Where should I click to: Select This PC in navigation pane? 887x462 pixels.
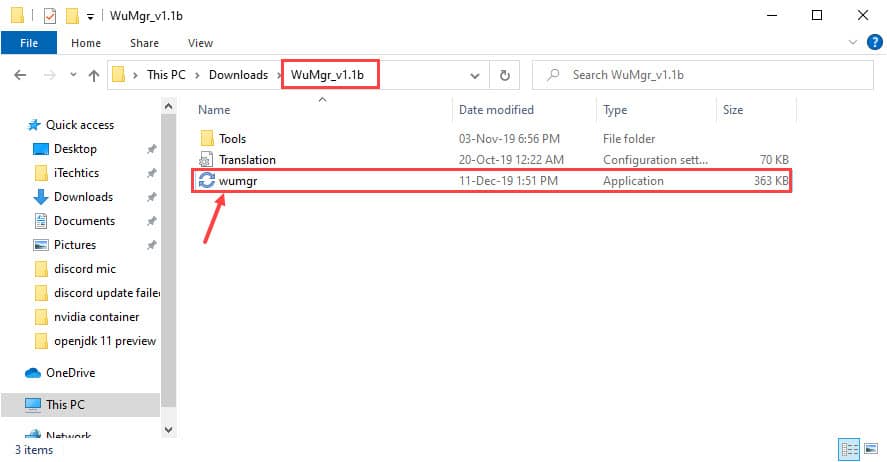click(x=65, y=405)
